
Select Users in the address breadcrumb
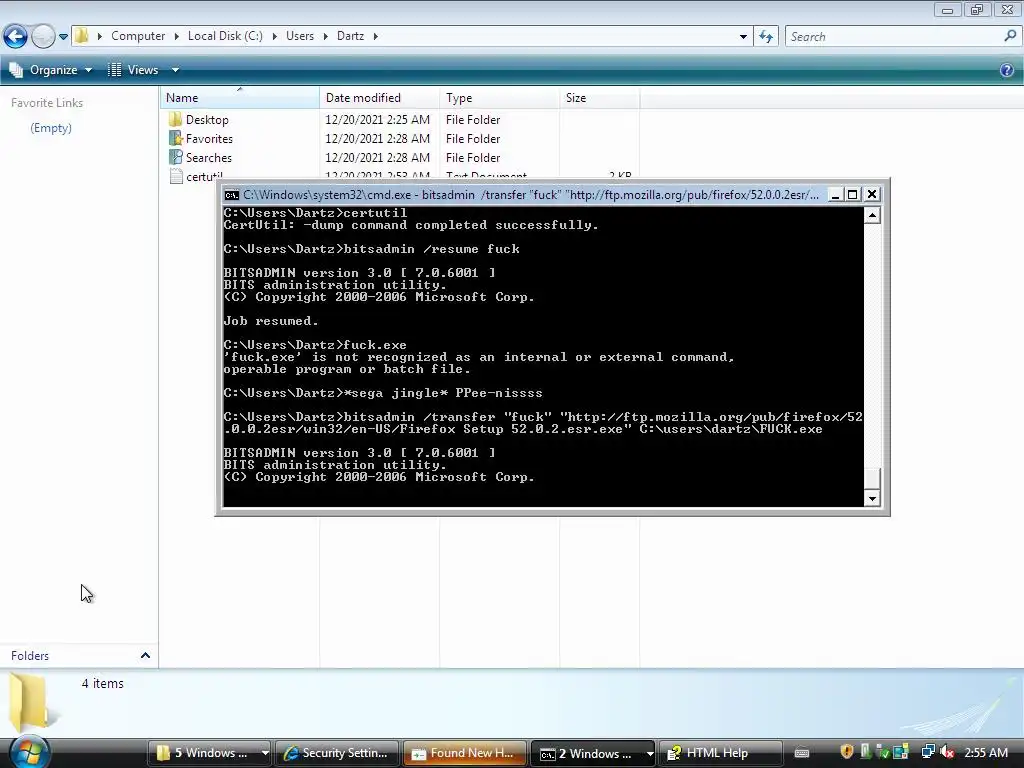[300, 36]
